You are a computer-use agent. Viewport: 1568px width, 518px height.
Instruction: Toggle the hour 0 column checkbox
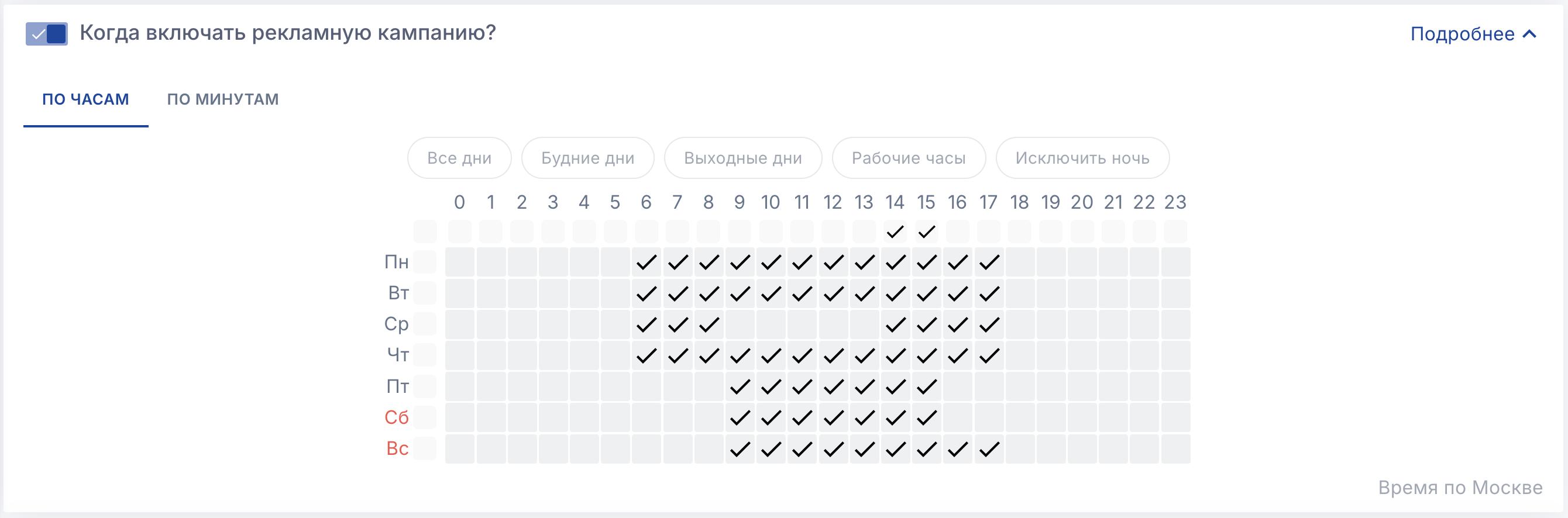[x=459, y=232]
